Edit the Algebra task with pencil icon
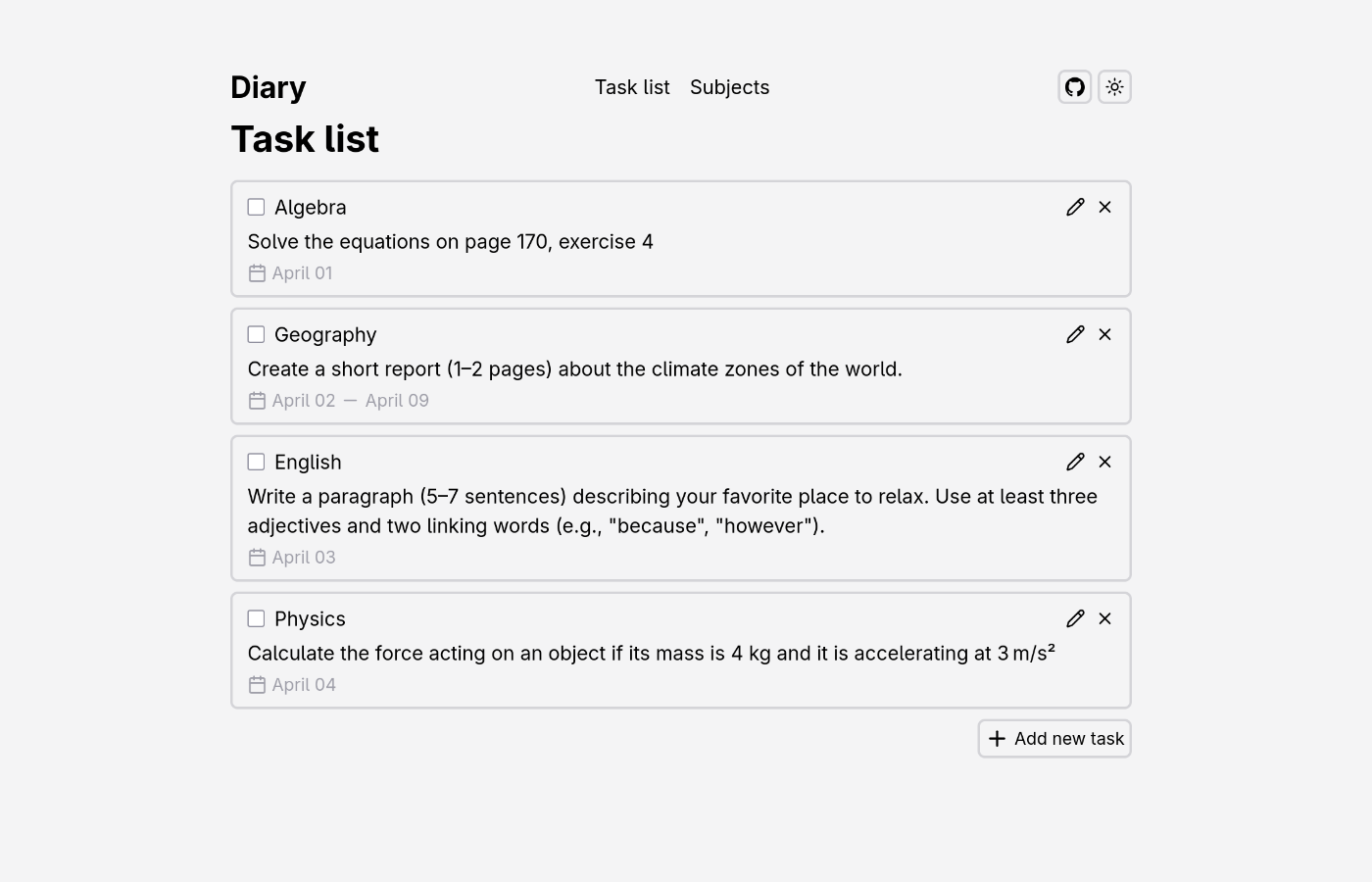This screenshot has height=882, width=1372. [1075, 207]
